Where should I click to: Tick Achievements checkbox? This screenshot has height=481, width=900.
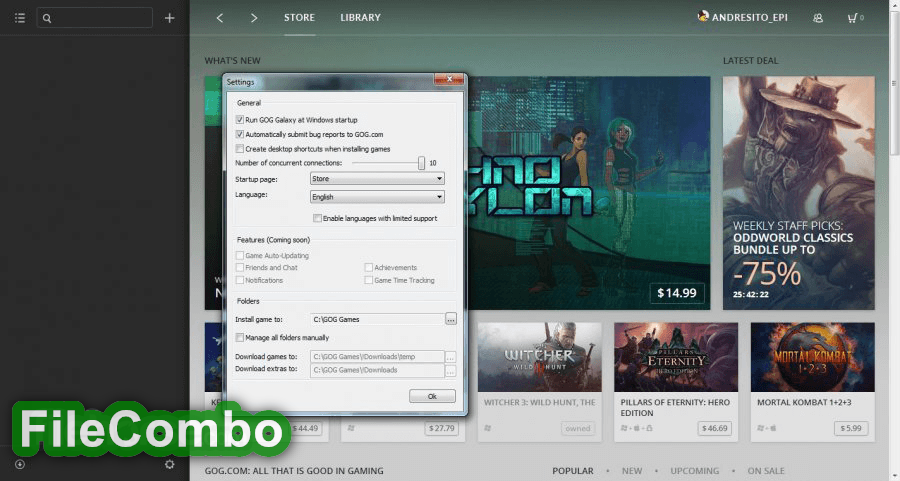[x=368, y=267]
